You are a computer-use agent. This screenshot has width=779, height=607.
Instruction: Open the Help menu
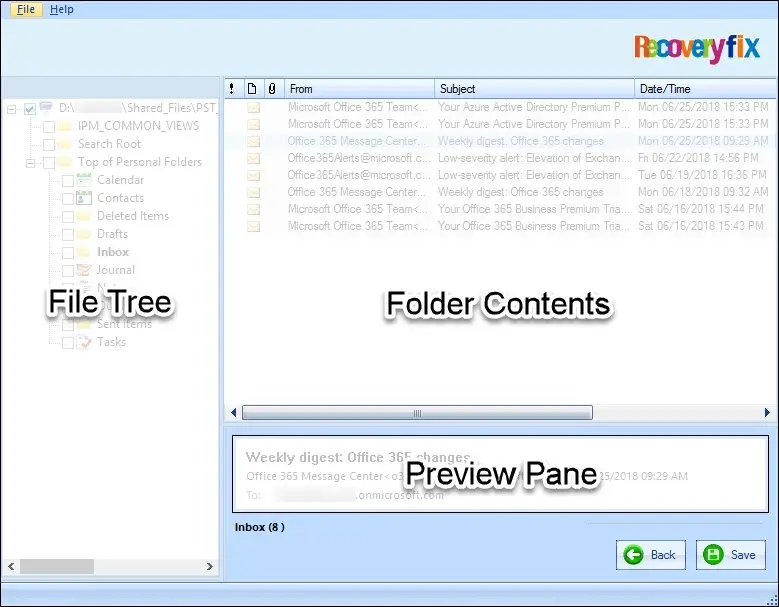(x=62, y=9)
